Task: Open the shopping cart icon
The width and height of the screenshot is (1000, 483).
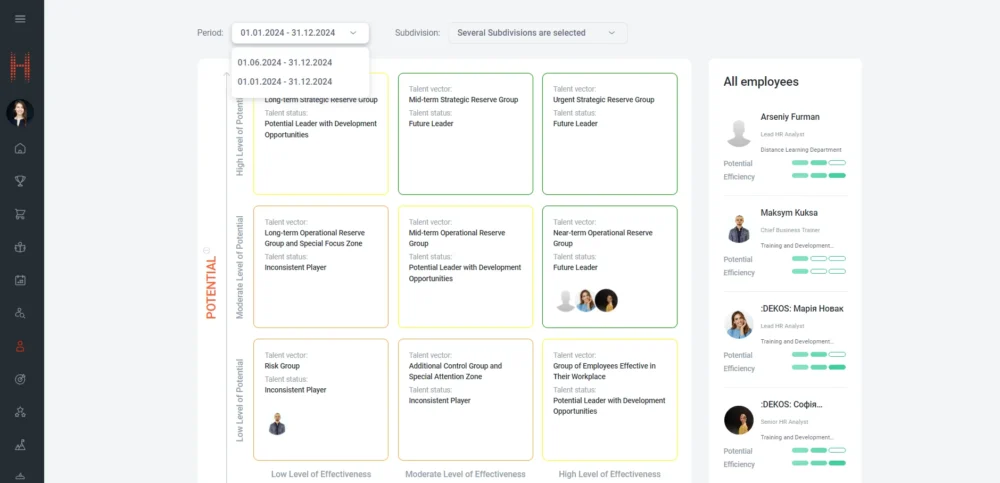Action: click(21, 214)
